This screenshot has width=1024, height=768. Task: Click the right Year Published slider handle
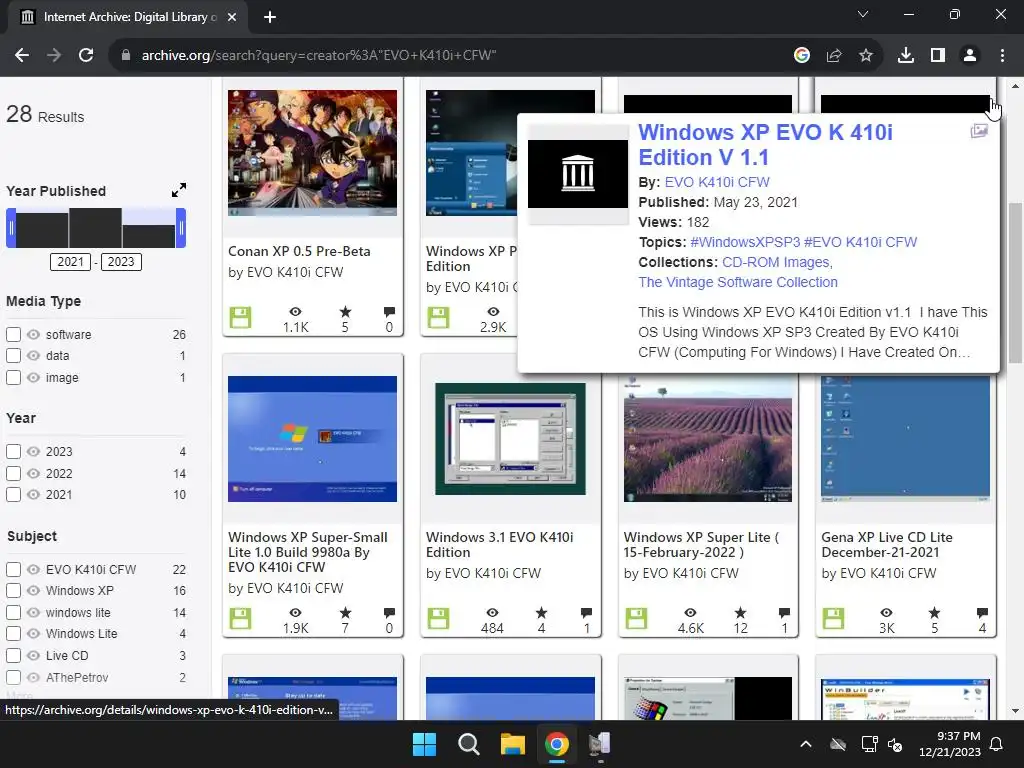181,228
